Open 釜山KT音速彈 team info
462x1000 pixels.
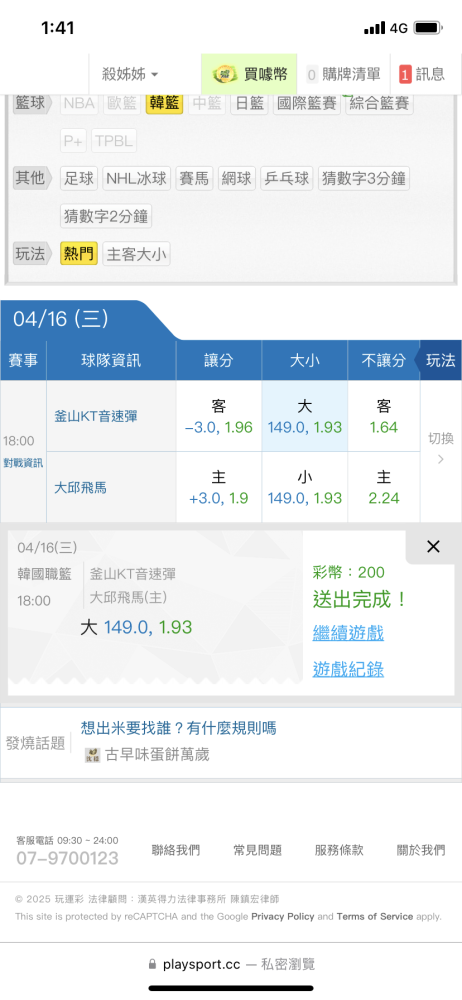click(x=96, y=416)
